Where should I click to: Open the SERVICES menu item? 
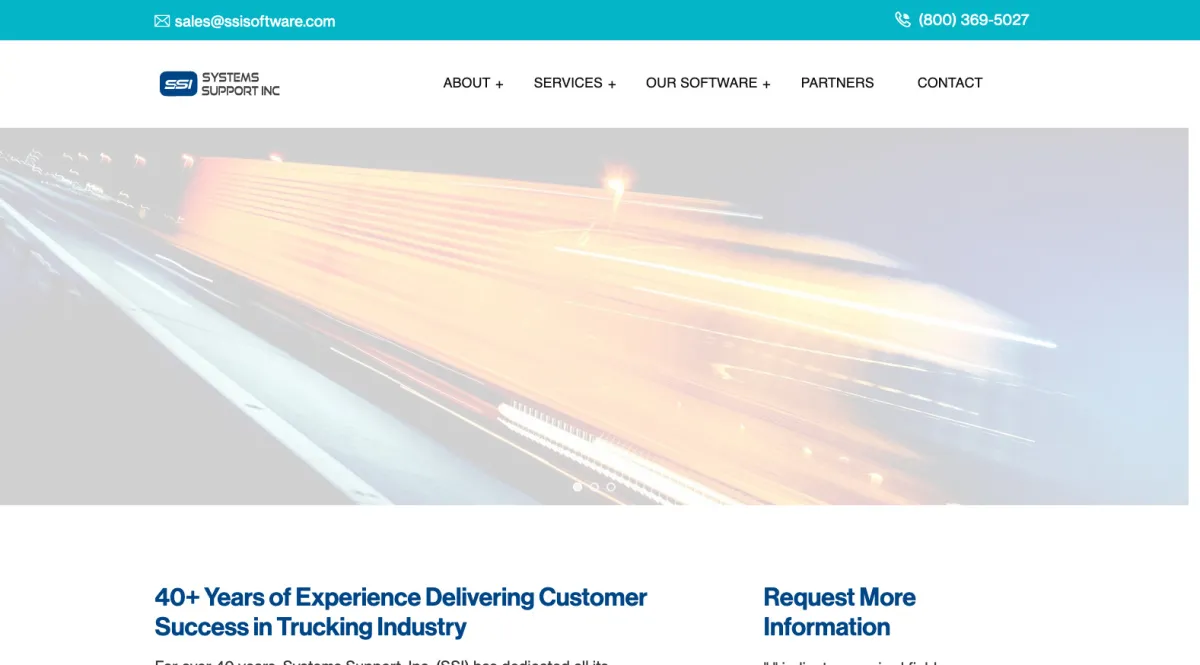[x=568, y=83]
